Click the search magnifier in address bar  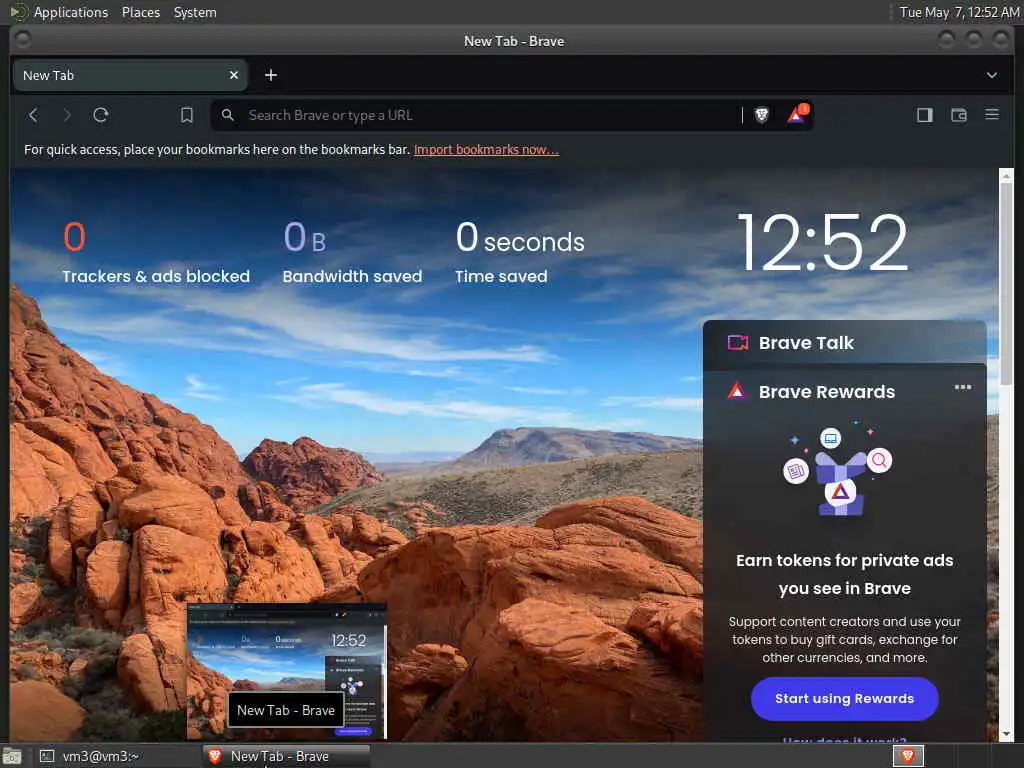(227, 115)
